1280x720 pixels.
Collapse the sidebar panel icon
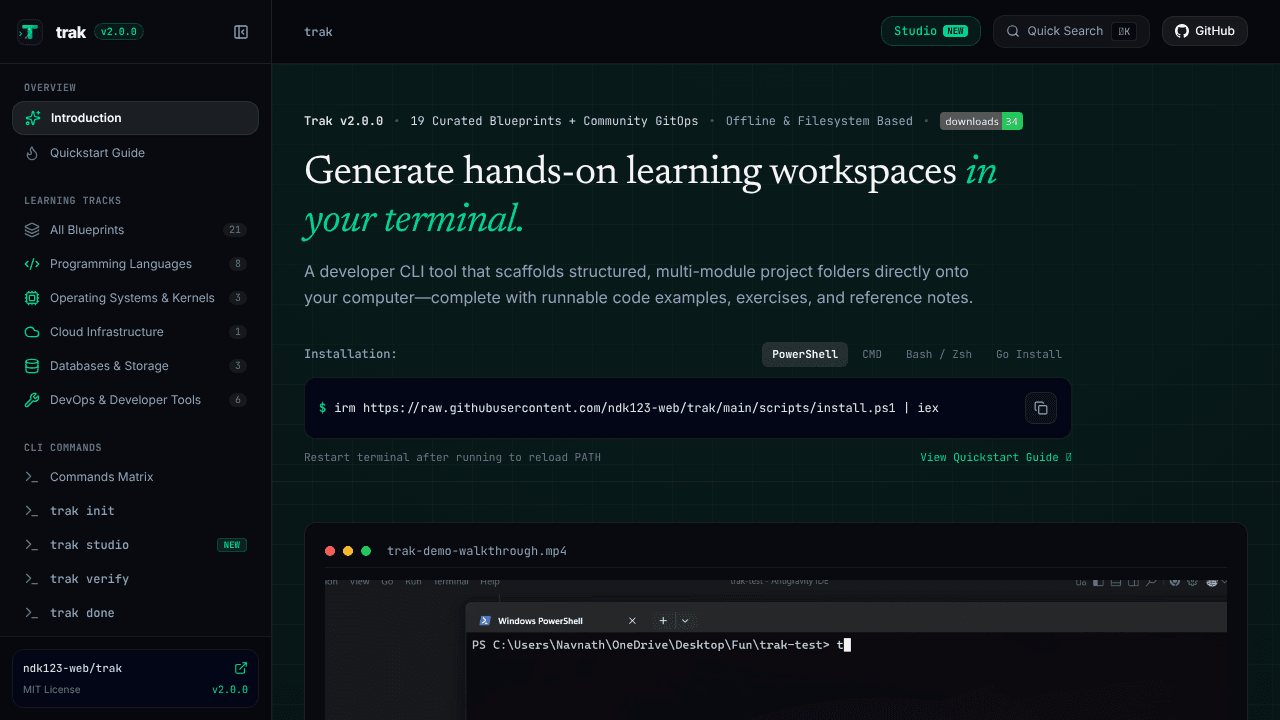click(241, 32)
